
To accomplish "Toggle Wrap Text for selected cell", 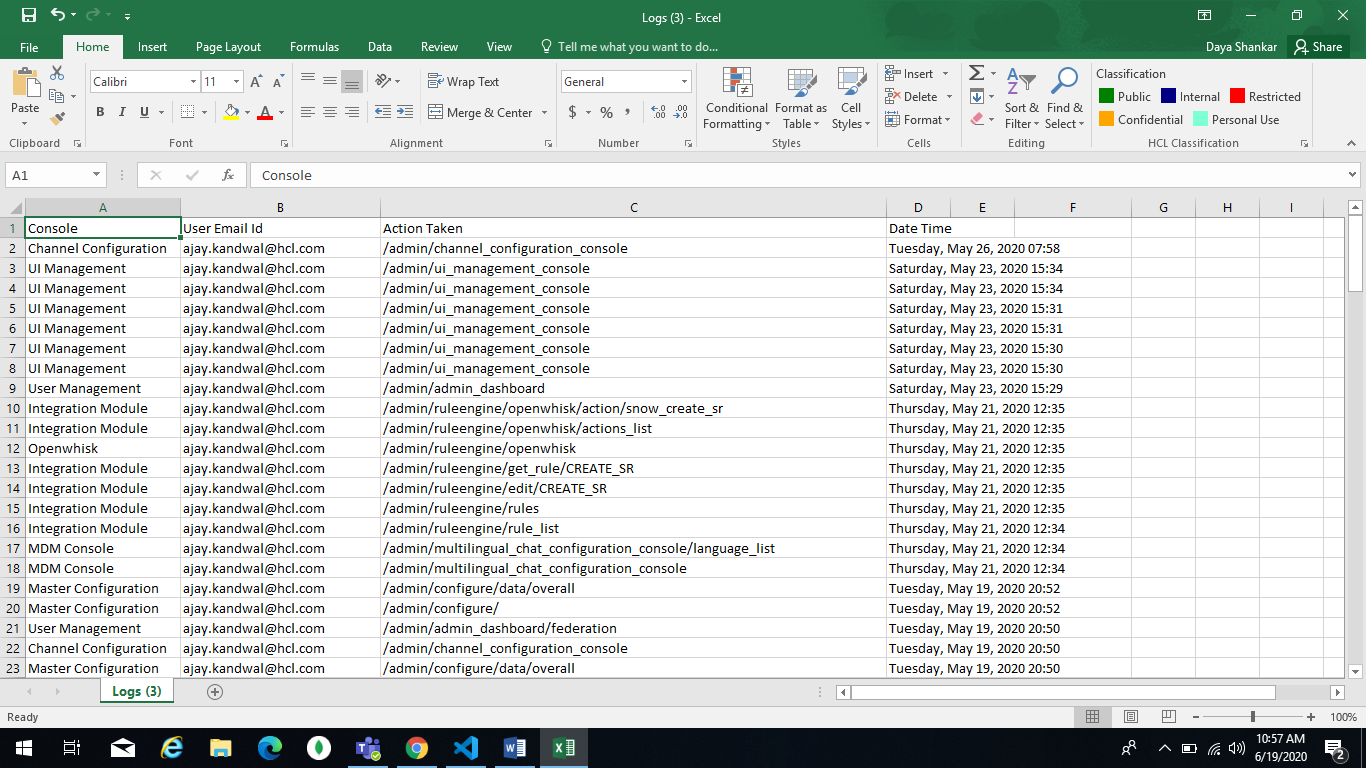I will tap(463, 82).
